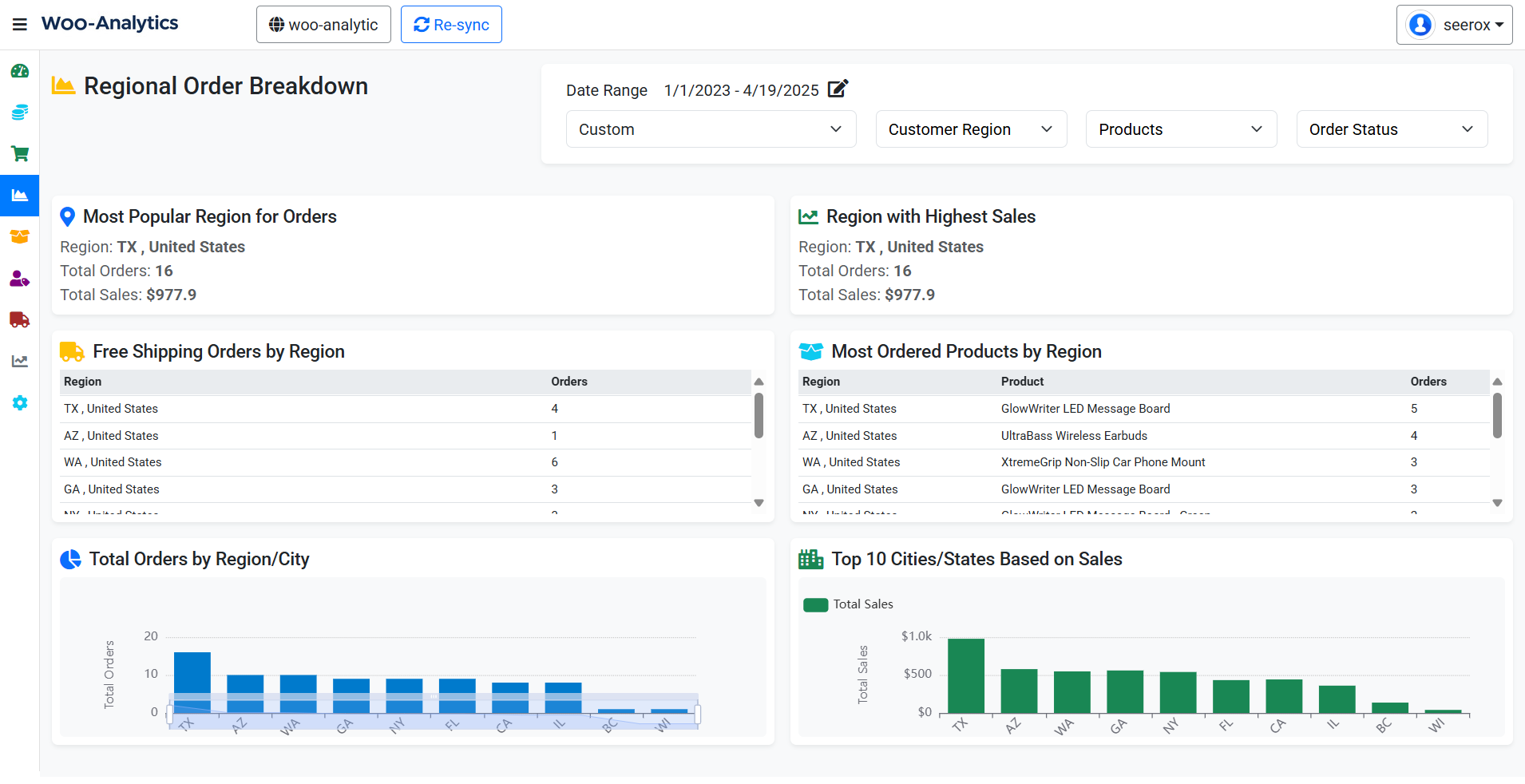Click the date range edit pencil icon
This screenshot has height=784, width=1525.
click(838, 89)
